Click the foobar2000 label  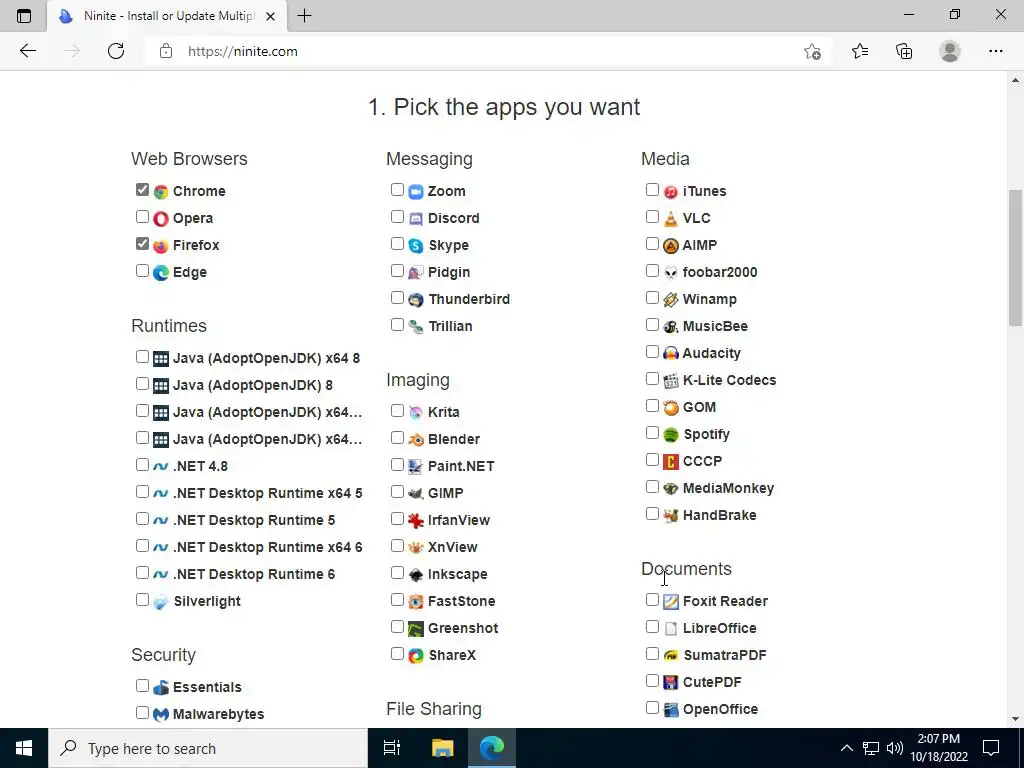(720, 272)
